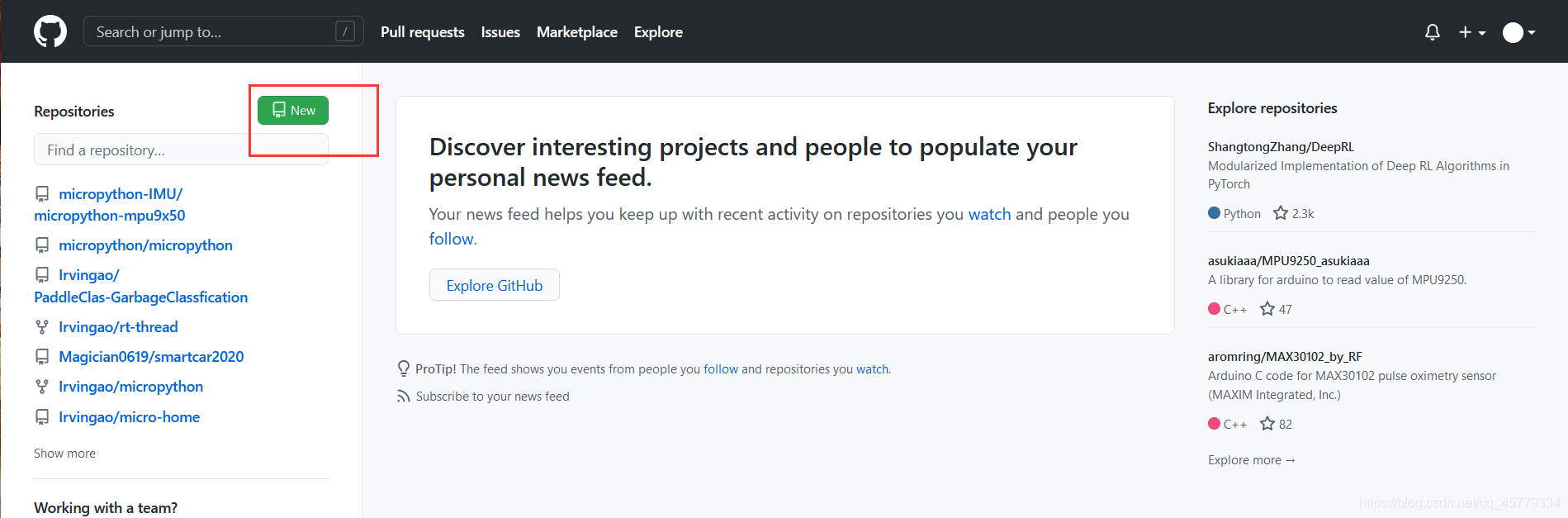This screenshot has width=1568, height=518.
Task: Click the Python language color dot
Action: (x=1214, y=213)
